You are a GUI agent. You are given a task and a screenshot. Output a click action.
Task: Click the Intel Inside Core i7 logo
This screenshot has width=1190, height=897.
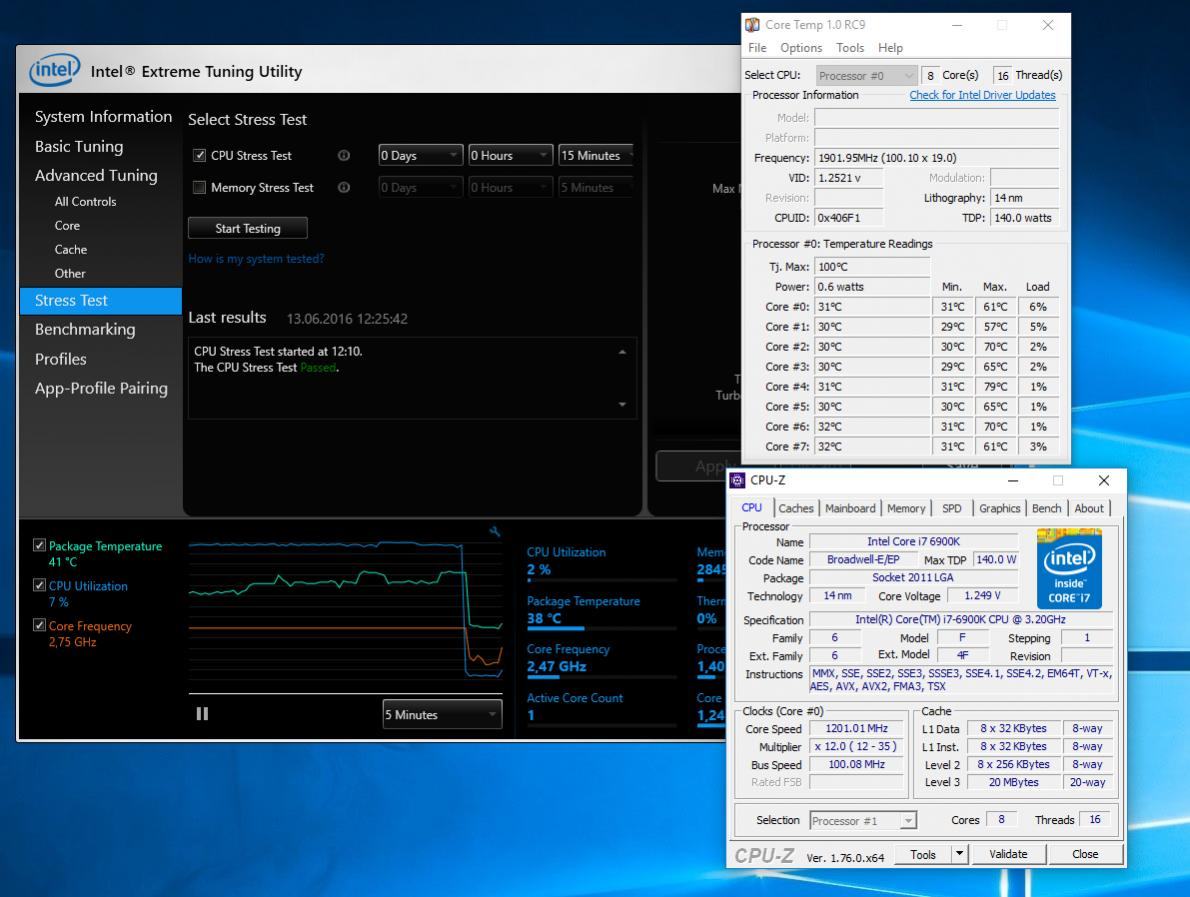[x=1069, y=569]
